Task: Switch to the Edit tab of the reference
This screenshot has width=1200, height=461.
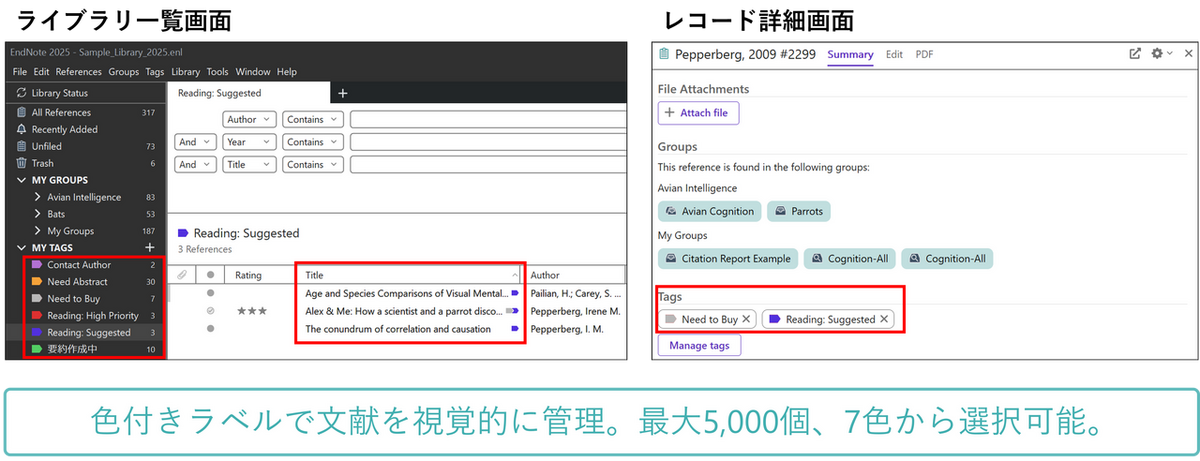Action: 894,54
